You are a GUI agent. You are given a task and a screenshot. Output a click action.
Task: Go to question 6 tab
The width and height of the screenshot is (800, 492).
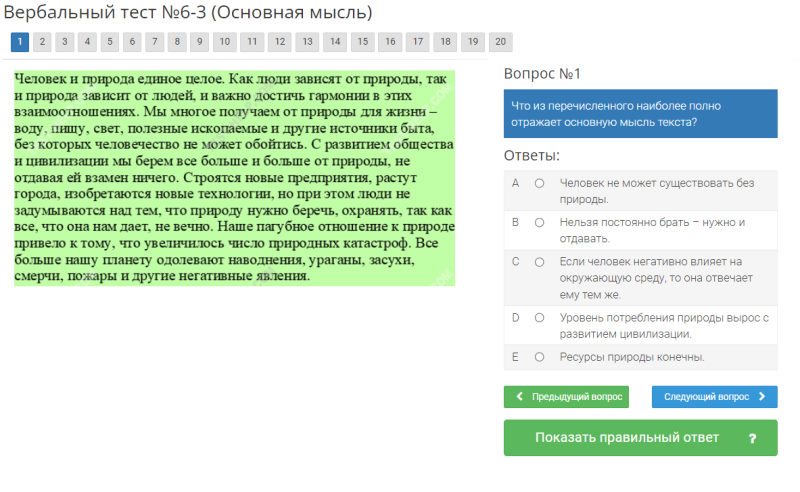pyautogui.click(x=132, y=42)
